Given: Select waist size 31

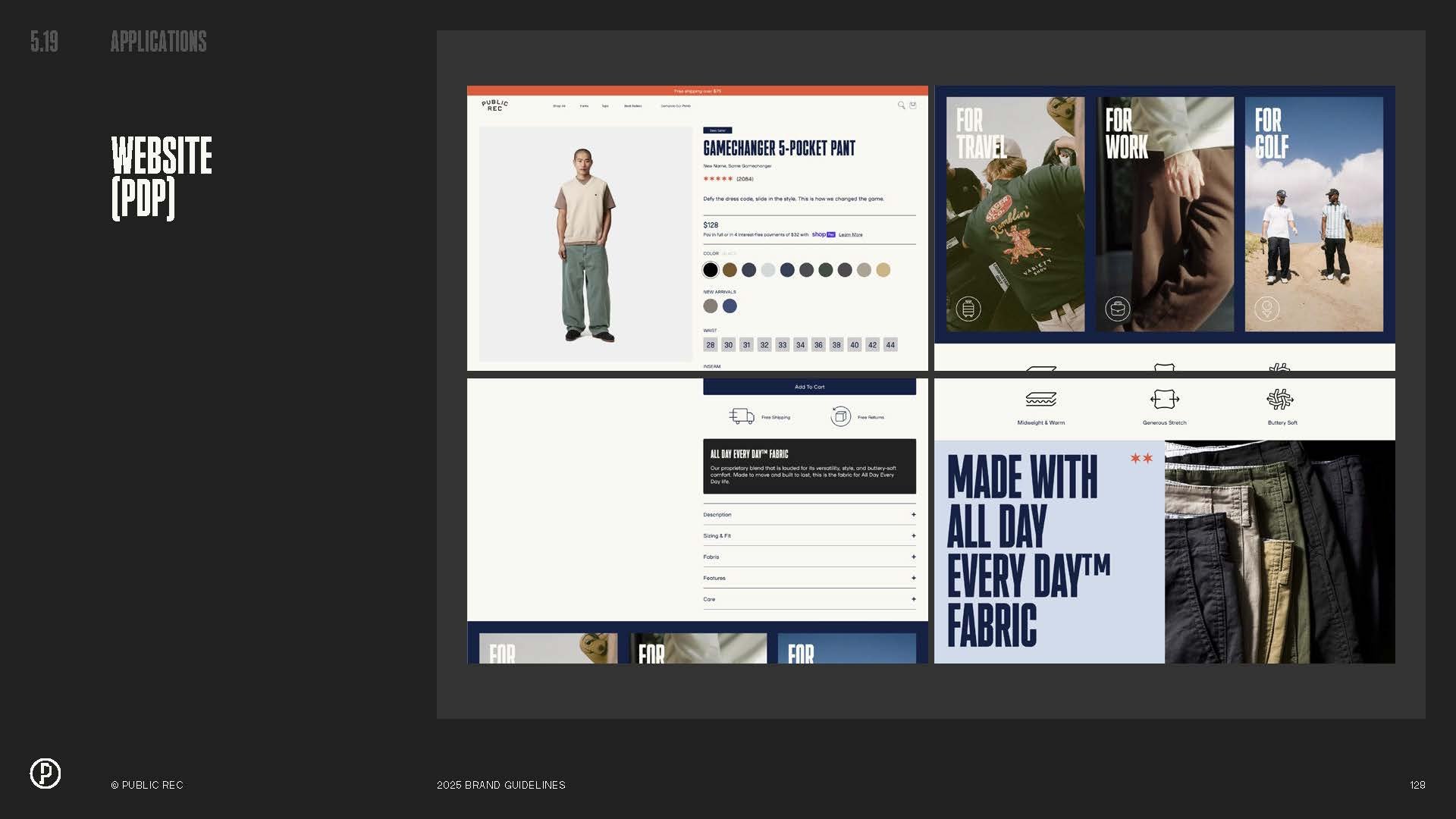Looking at the screenshot, I should pyautogui.click(x=747, y=345).
